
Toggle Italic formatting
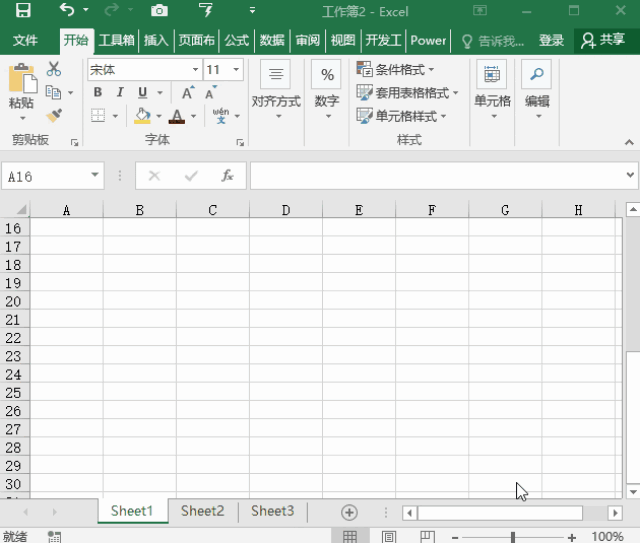(x=119, y=93)
